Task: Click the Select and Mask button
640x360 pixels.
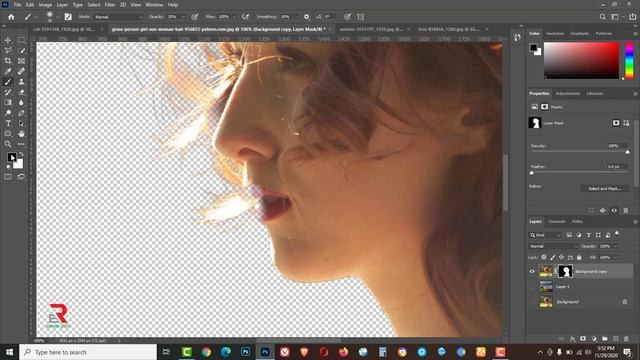Action: coord(604,188)
